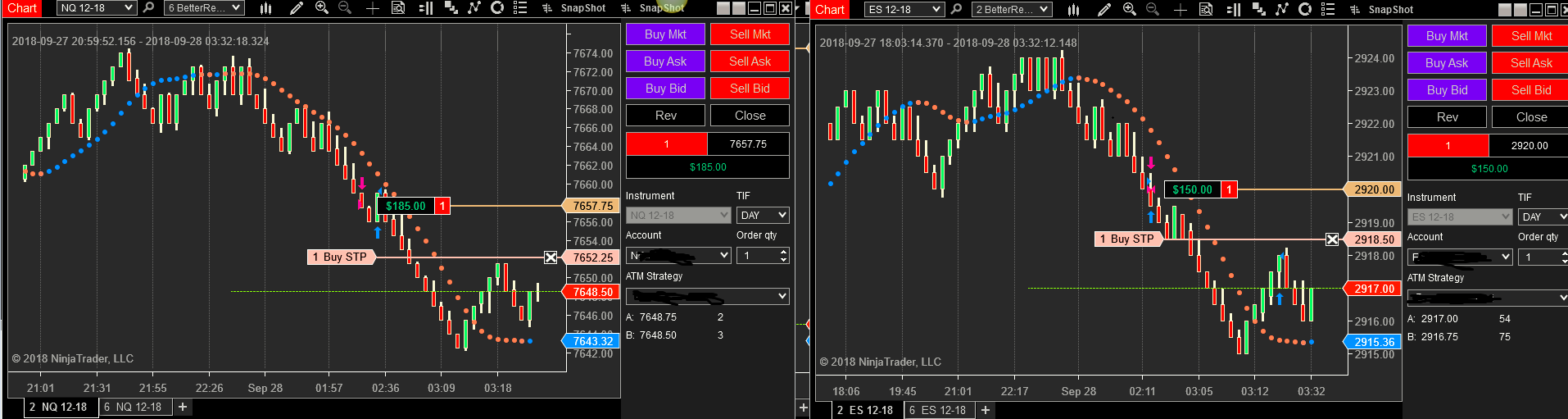1568x419 pixels.
Task: Open NQ 12-18 instrument selector dropdown
Action: (97, 8)
